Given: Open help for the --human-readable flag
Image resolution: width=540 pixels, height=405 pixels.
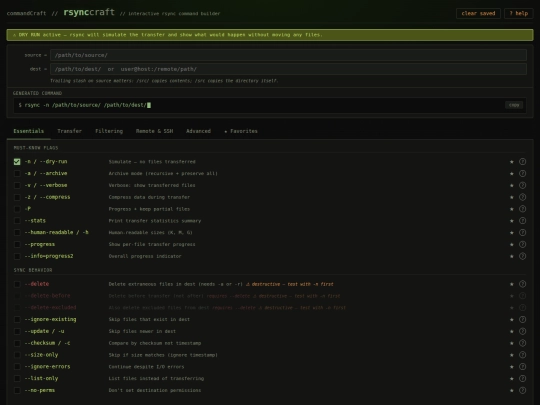Looking at the screenshot, I should pyautogui.click(x=522, y=232).
